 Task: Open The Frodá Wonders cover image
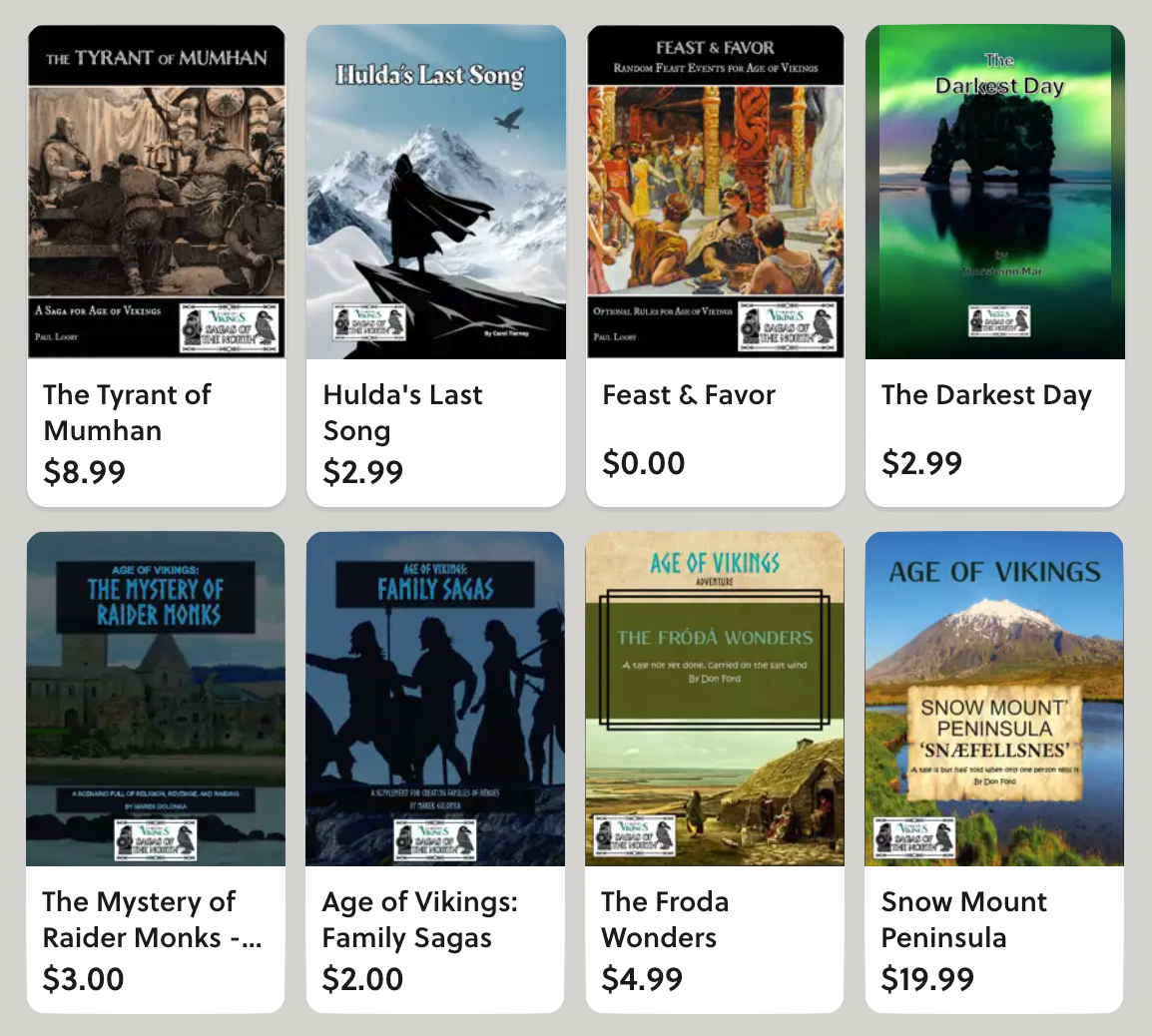pyautogui.click(x=715, y=699)
